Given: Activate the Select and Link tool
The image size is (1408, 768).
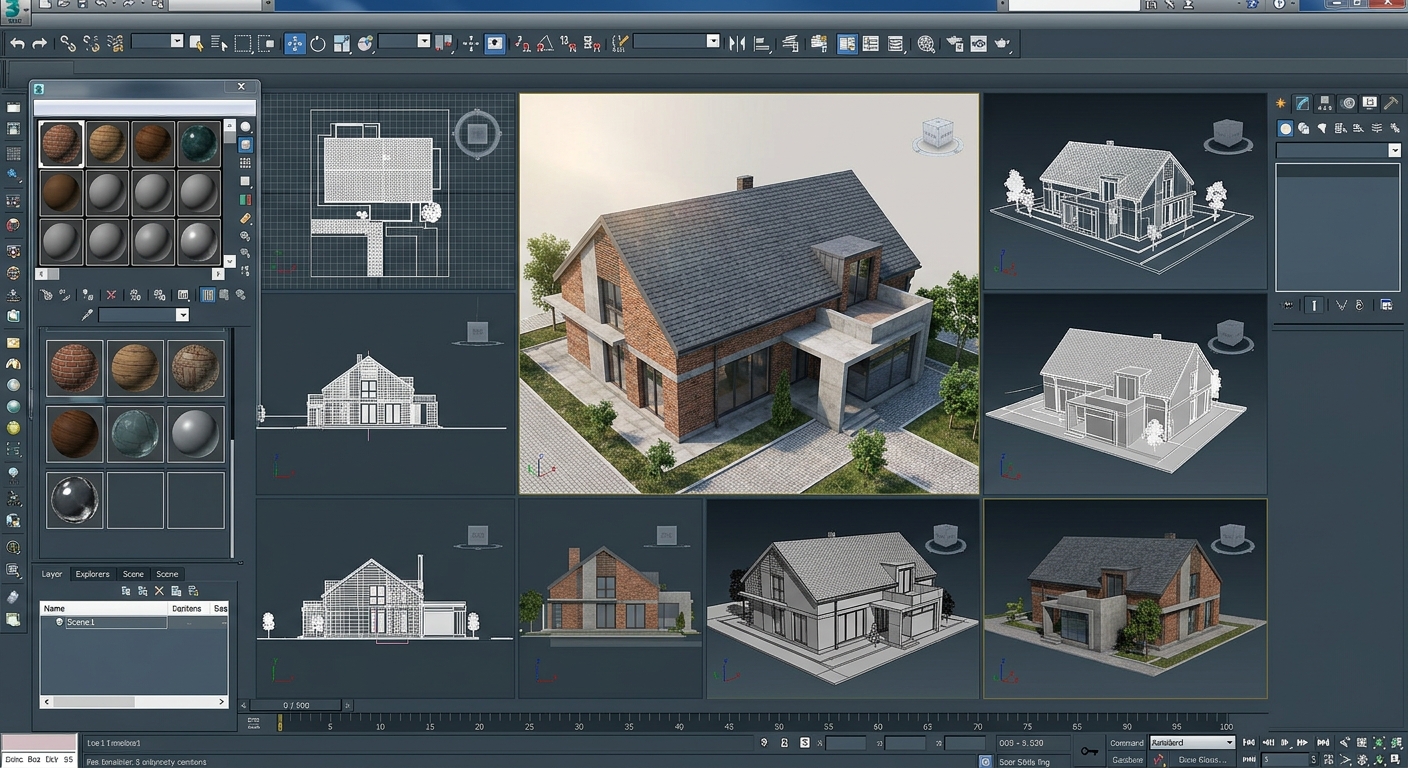Looking at the screenshot, I should tap(68, 43).
